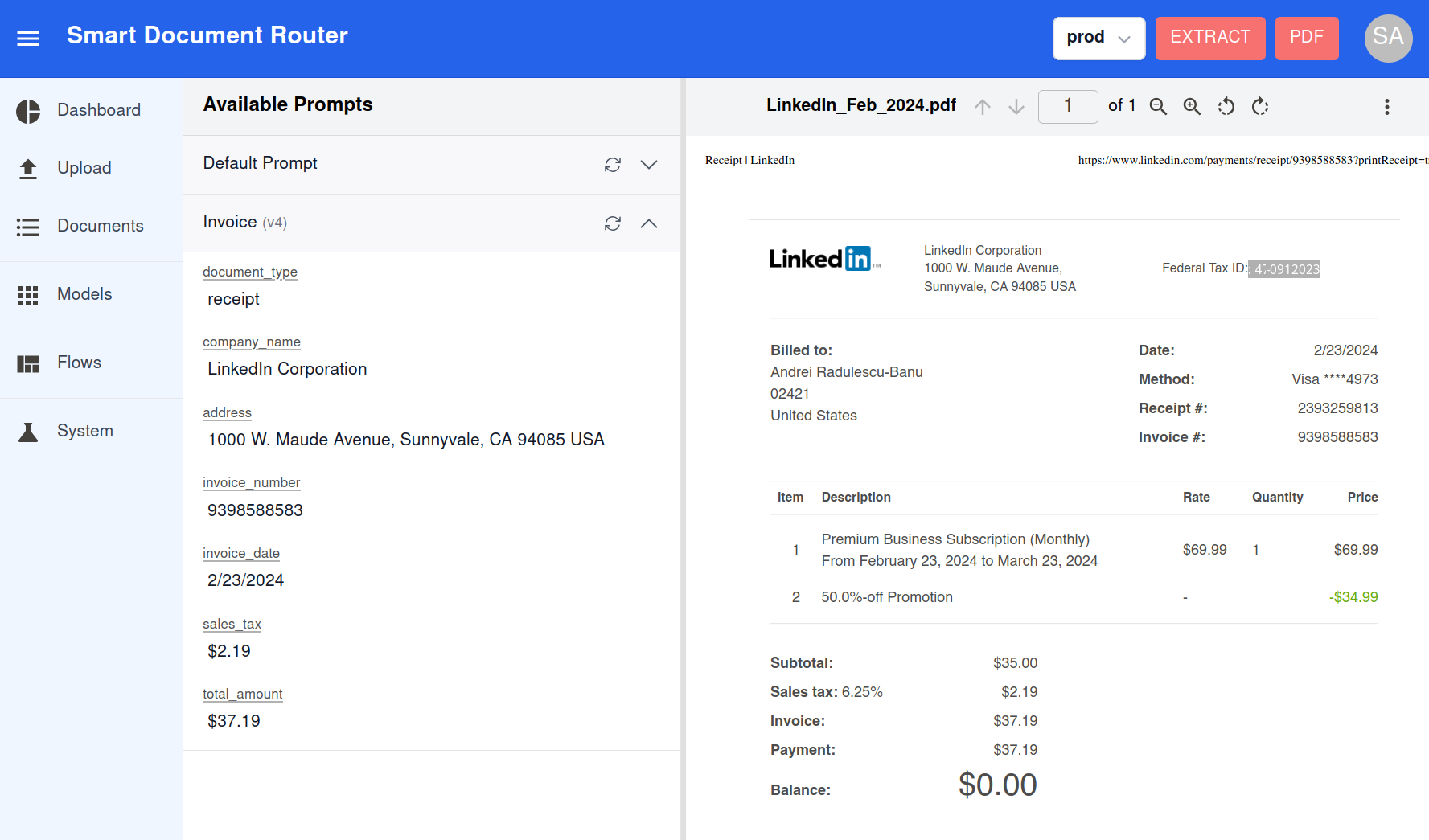Click the PDF page number field

coord(1068,106)
